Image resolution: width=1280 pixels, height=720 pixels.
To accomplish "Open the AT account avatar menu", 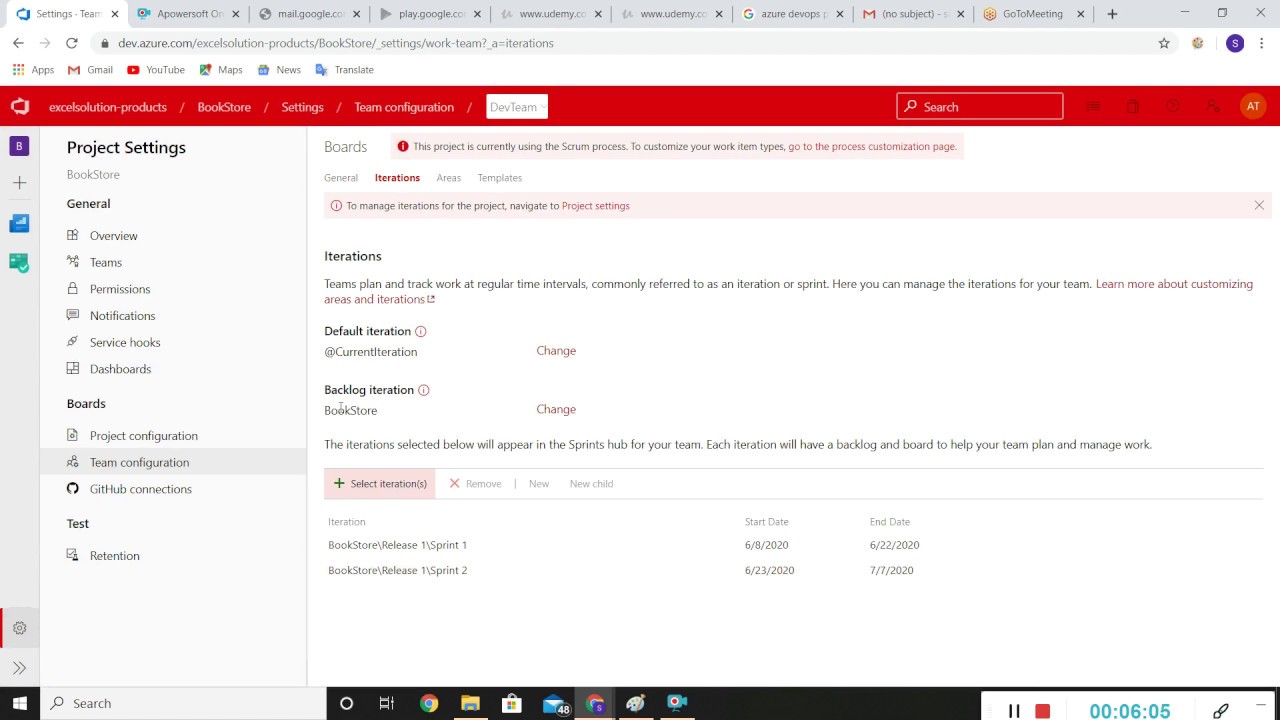I will pyautogui.click(x=1252, y=106).
